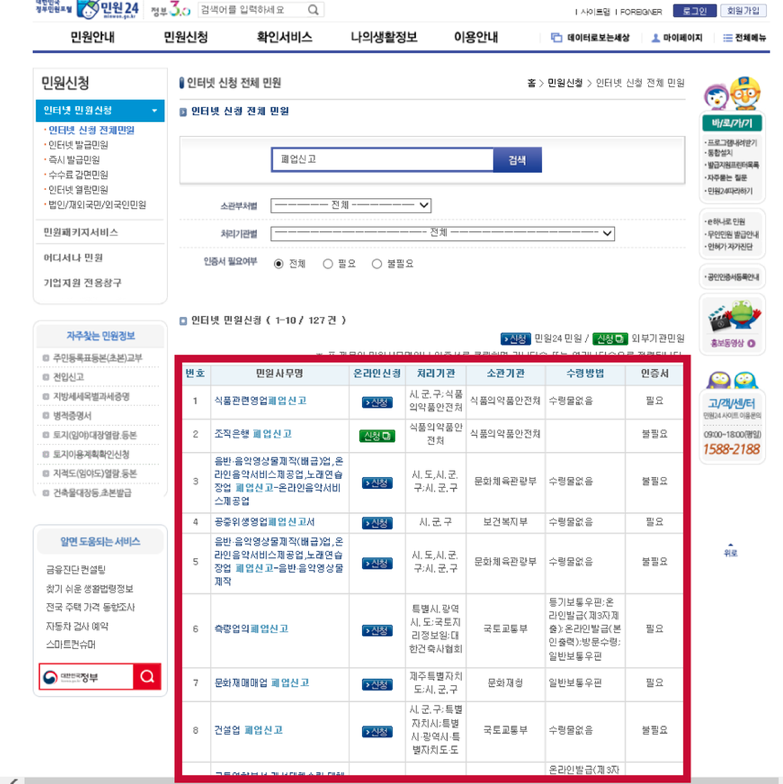
Task: Open the 식품관련영업폐업신고 link
Action: tap(260, 401)
